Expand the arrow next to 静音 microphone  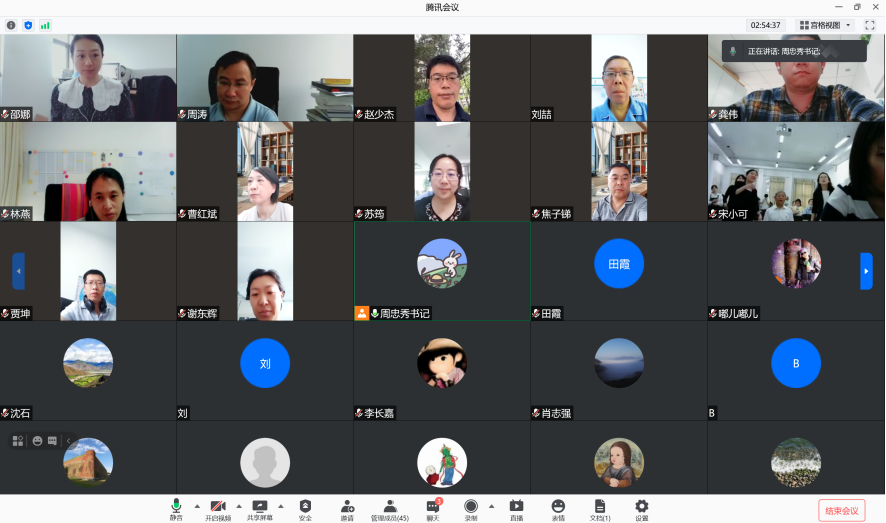(x=196, y=506)
